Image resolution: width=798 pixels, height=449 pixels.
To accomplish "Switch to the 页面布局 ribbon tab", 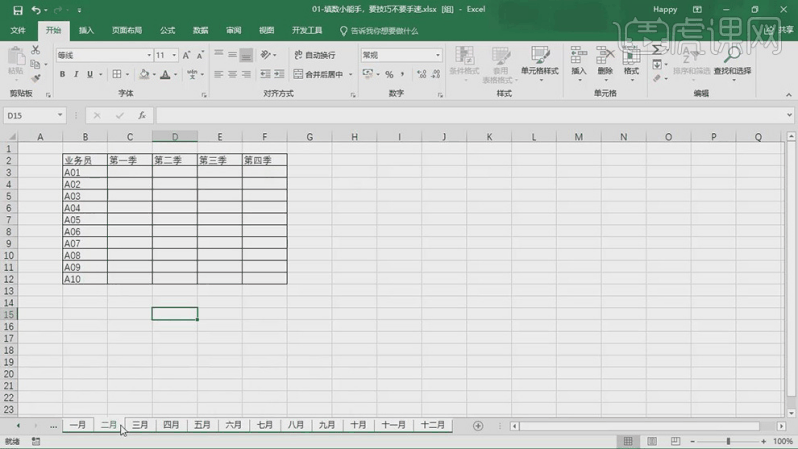I will [x=127, y=31].
